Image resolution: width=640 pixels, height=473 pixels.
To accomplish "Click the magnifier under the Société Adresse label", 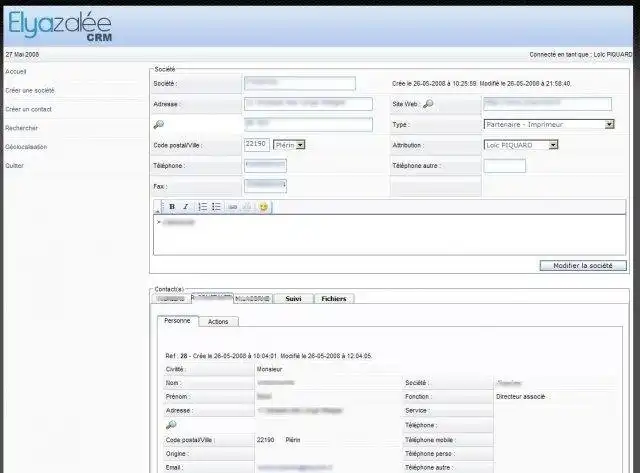I will [x=158, y=124].
